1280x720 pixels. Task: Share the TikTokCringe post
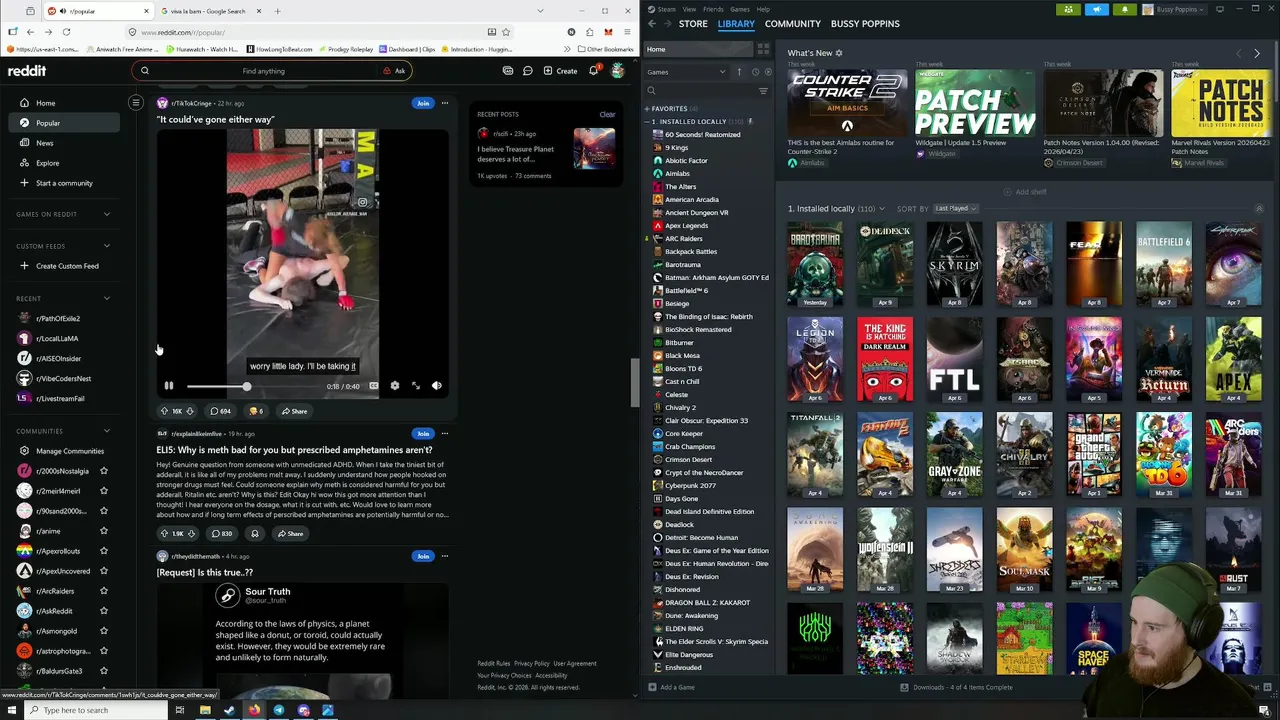pyautogui.click(x=294, y=411)
